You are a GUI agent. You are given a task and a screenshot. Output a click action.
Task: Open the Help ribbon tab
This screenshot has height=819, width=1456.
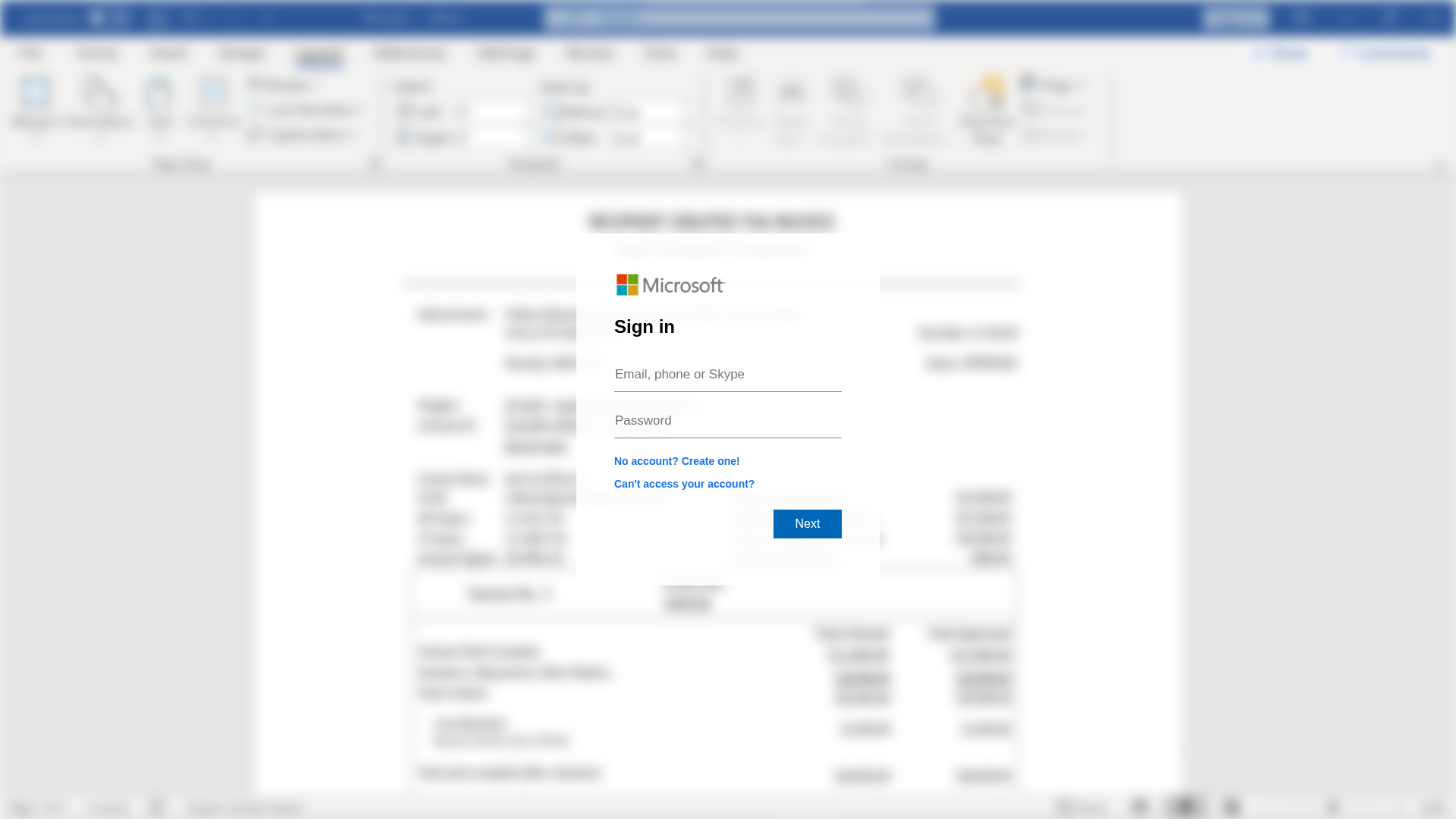(723, 54)
